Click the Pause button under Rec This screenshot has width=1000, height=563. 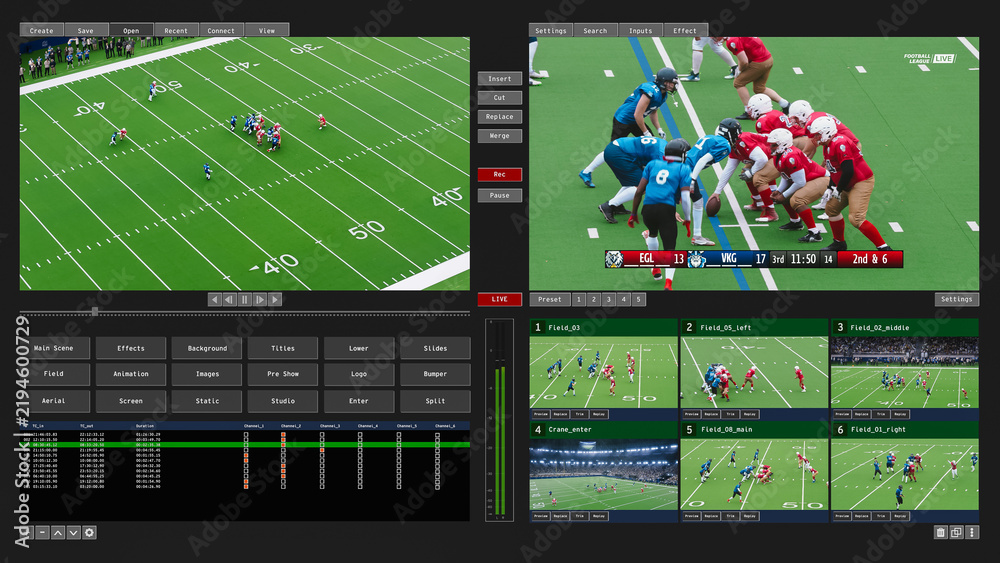tap(499, 195)
